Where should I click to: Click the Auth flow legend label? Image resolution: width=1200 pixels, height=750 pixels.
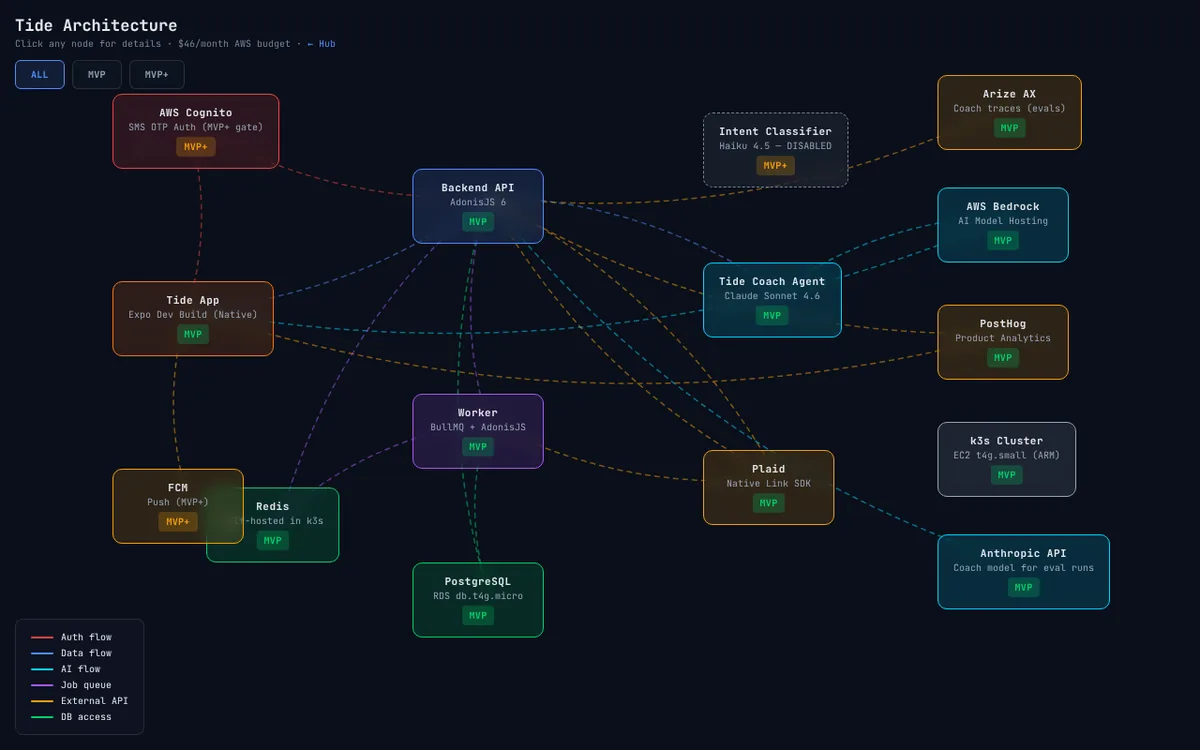[x=86, y=637]
